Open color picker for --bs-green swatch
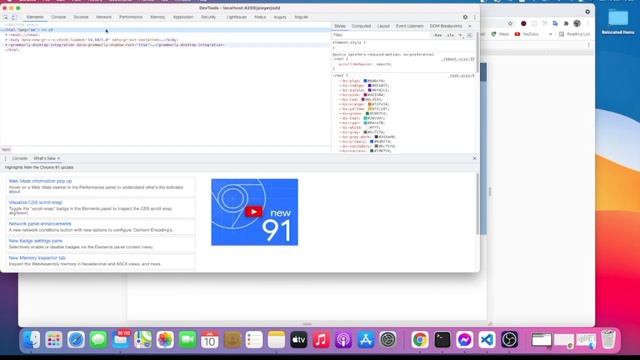The image size is (640, 360). pos(368,113)
